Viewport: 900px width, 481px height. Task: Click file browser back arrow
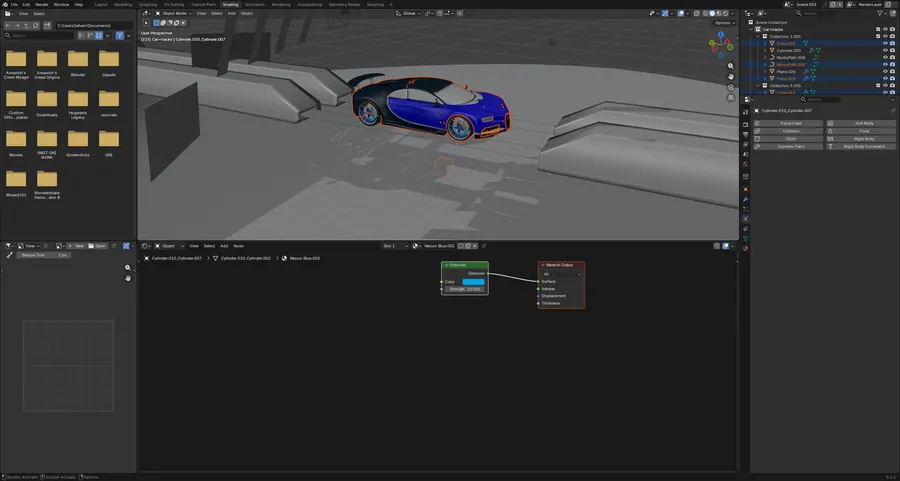coord(8,26)
